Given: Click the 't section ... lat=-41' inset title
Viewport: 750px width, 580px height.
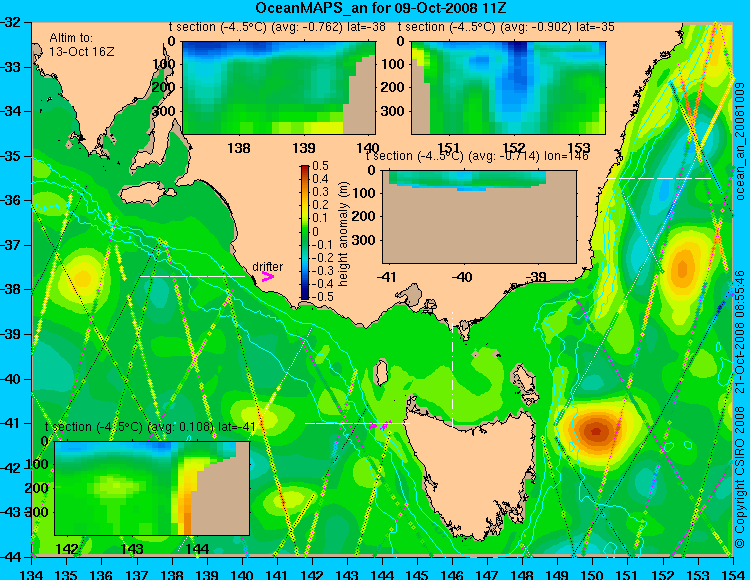Looking at the screenshot, I should pyautogui.click(x=150, y=427).
